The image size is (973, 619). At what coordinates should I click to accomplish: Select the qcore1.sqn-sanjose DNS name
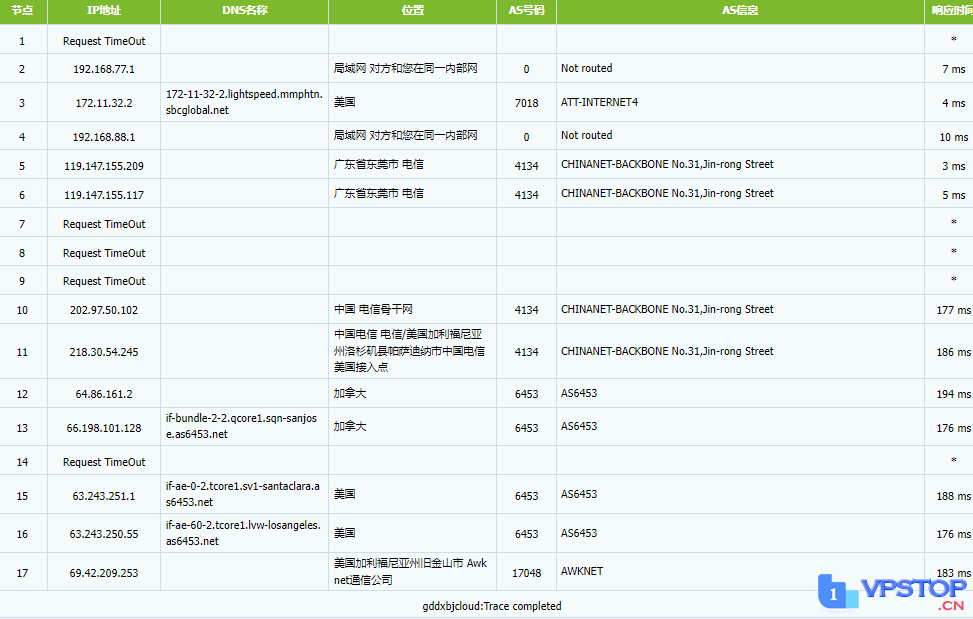click(244, 427)
